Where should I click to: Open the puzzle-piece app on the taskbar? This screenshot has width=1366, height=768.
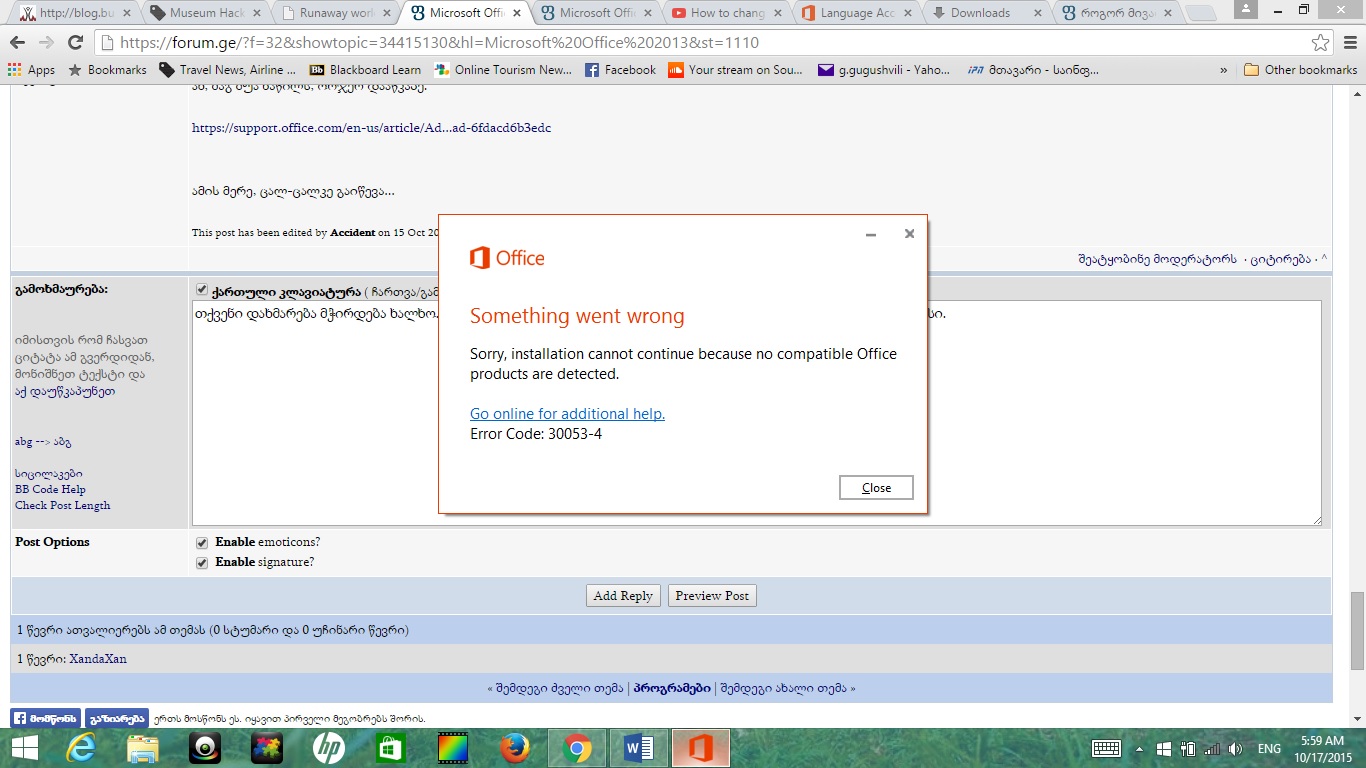click(267, 748)
